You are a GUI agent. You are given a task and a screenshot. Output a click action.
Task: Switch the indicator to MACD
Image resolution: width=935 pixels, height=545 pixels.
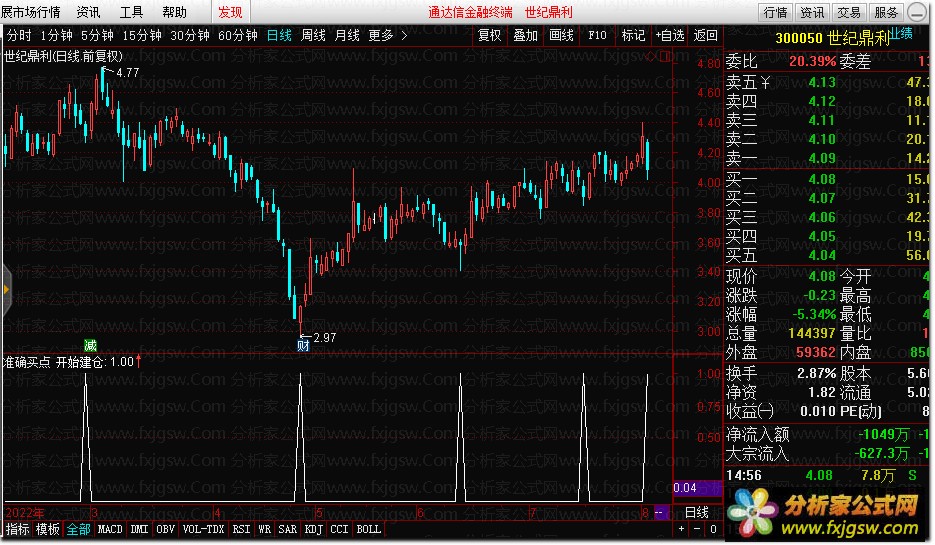pos(110,529)
